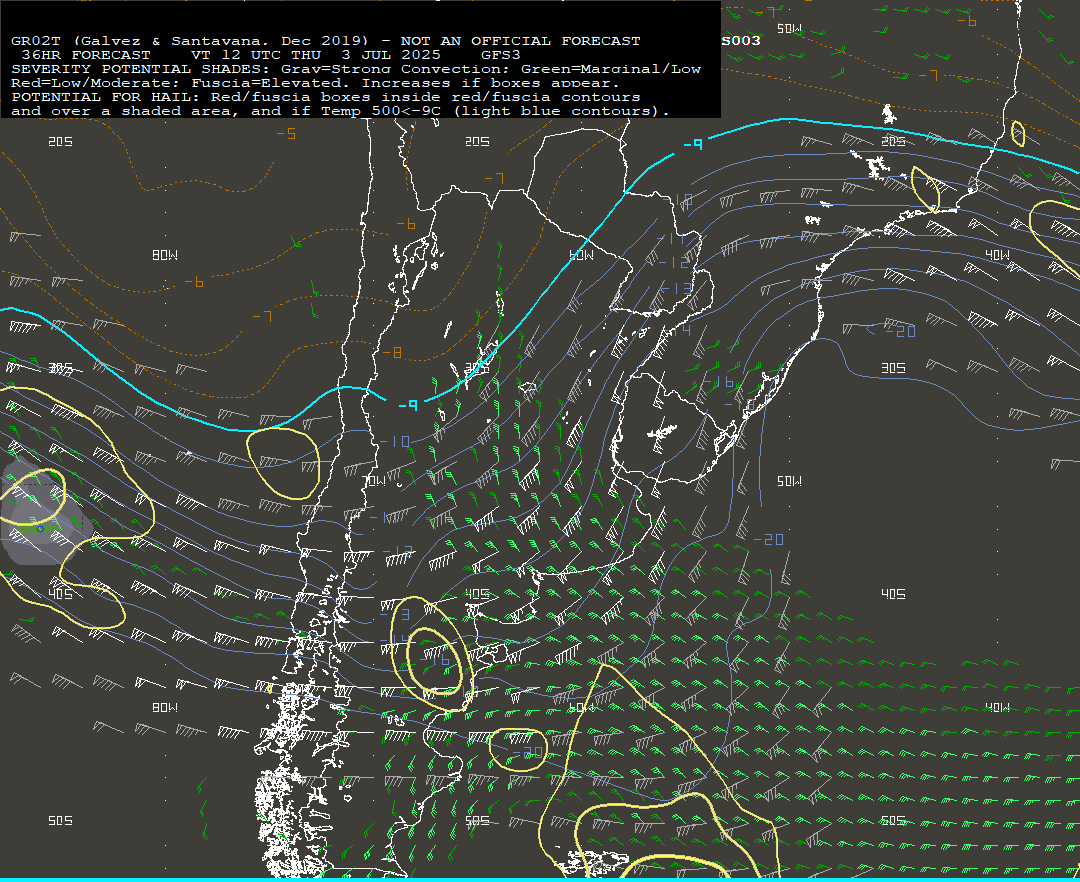Click the 'Temp 500<-9C (light blue contours)' text
The height and width of the screenshot is (882, 1080).
coord(495,111)
